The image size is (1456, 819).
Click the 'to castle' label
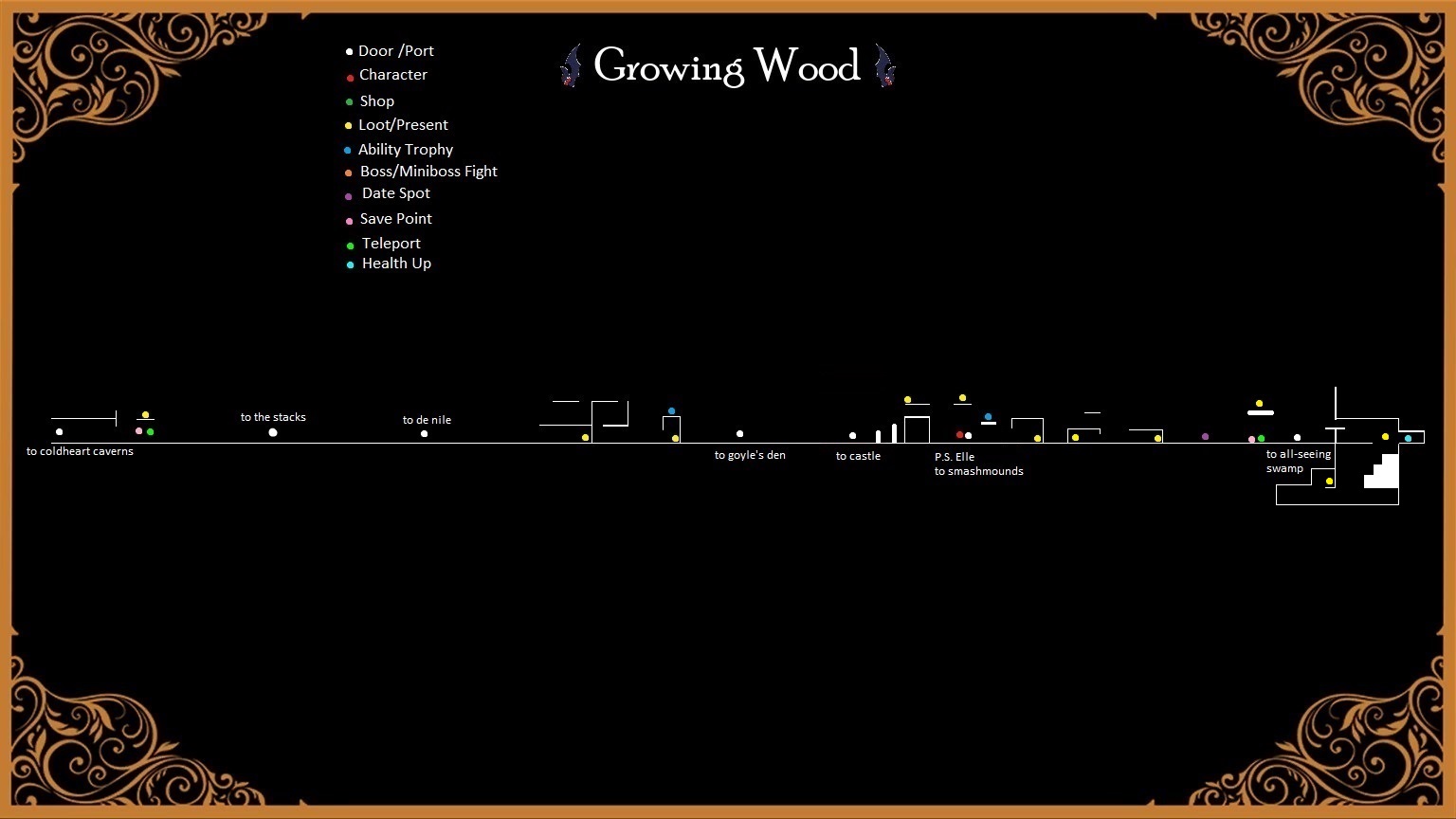coord(858,456)
